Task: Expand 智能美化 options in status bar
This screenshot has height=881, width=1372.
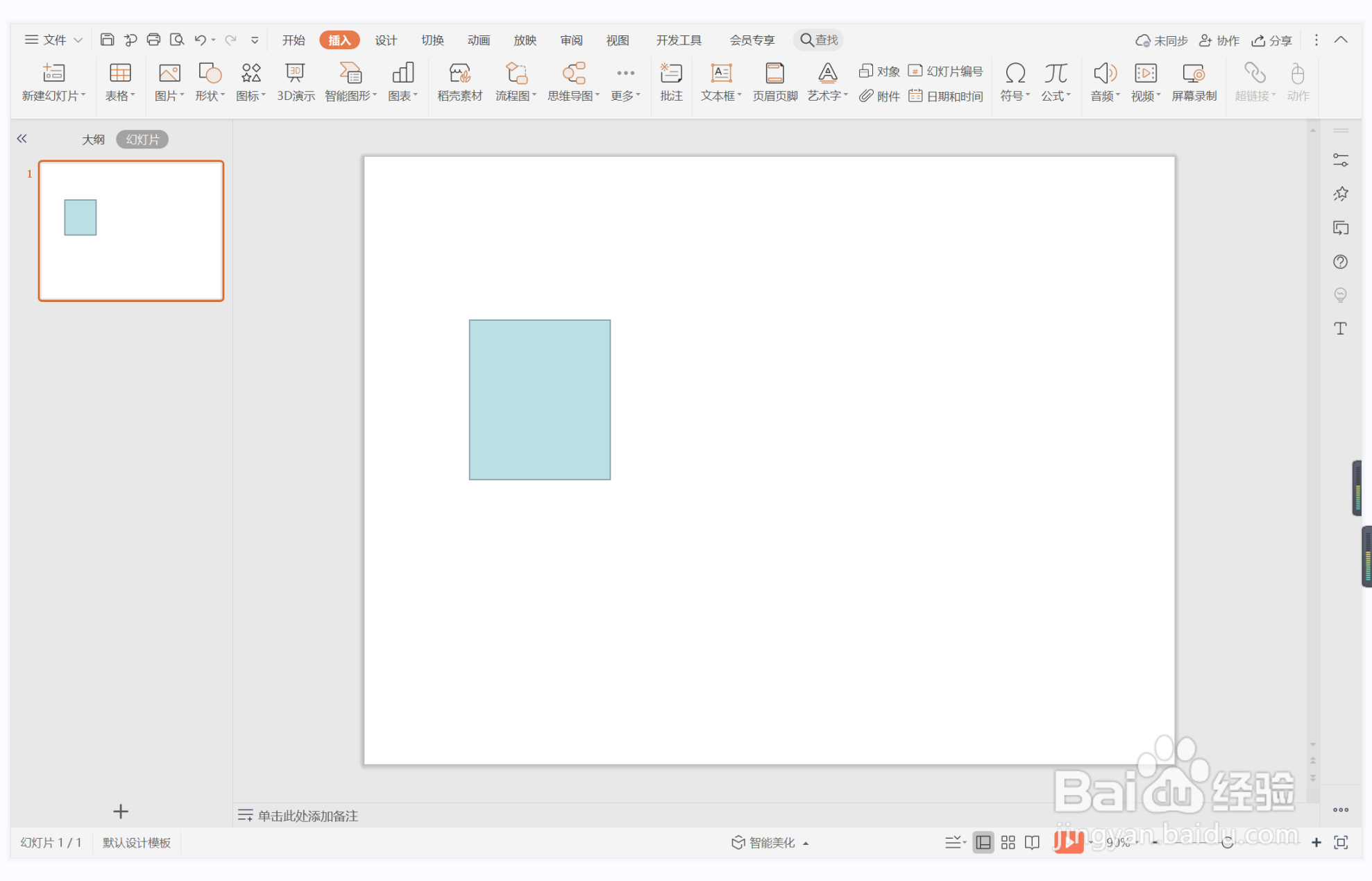Action: (770, 842)
